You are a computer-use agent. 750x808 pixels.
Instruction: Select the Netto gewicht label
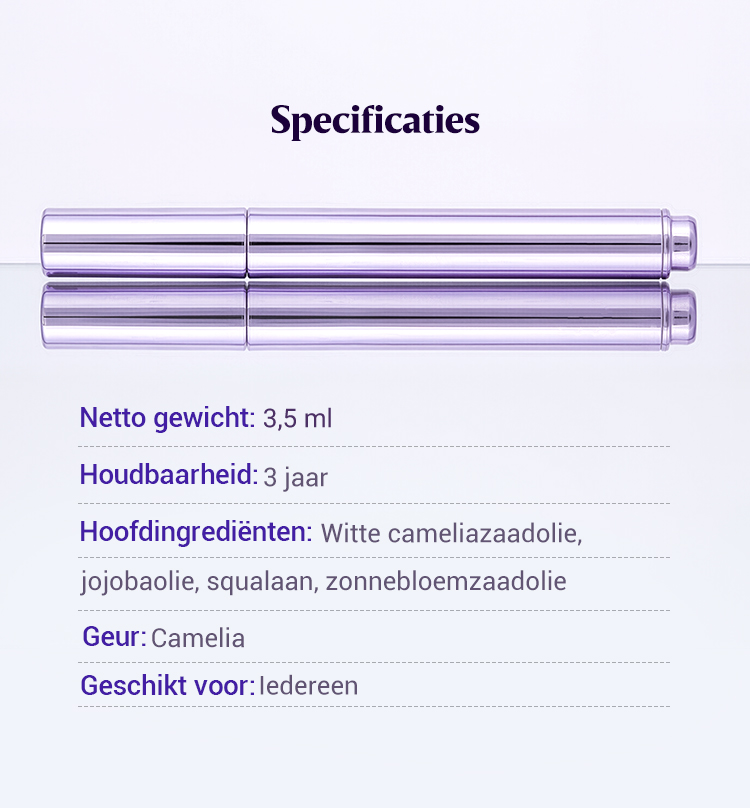167,418
